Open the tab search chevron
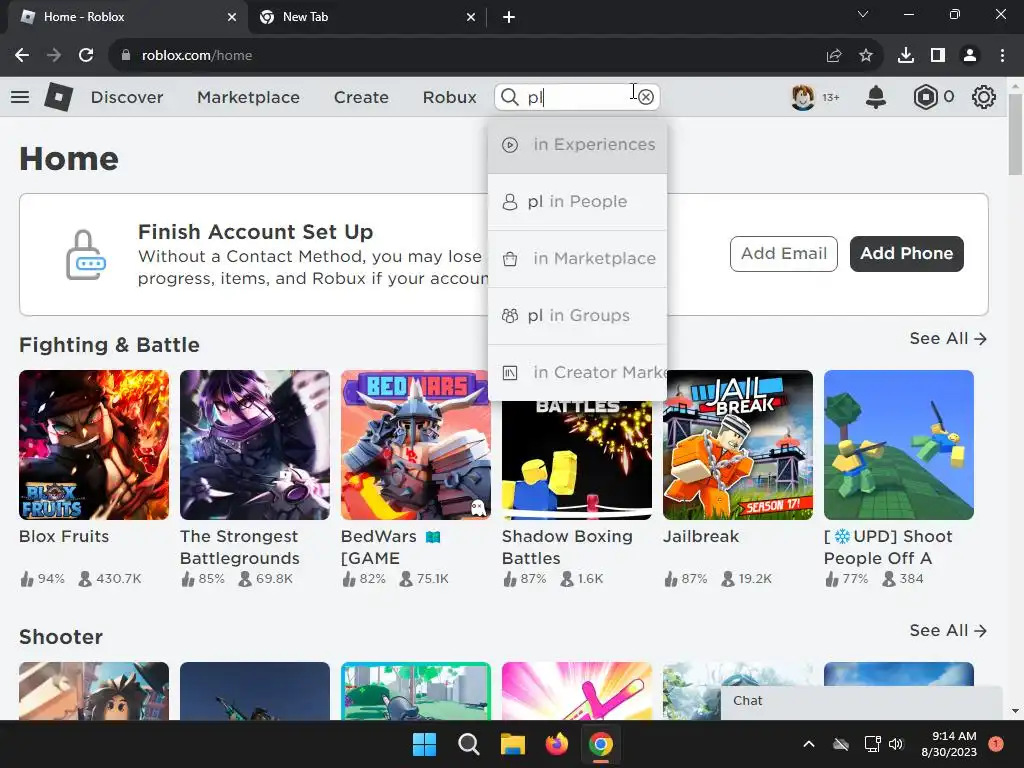Screen dimensions: 1024x768 point(863,14)
